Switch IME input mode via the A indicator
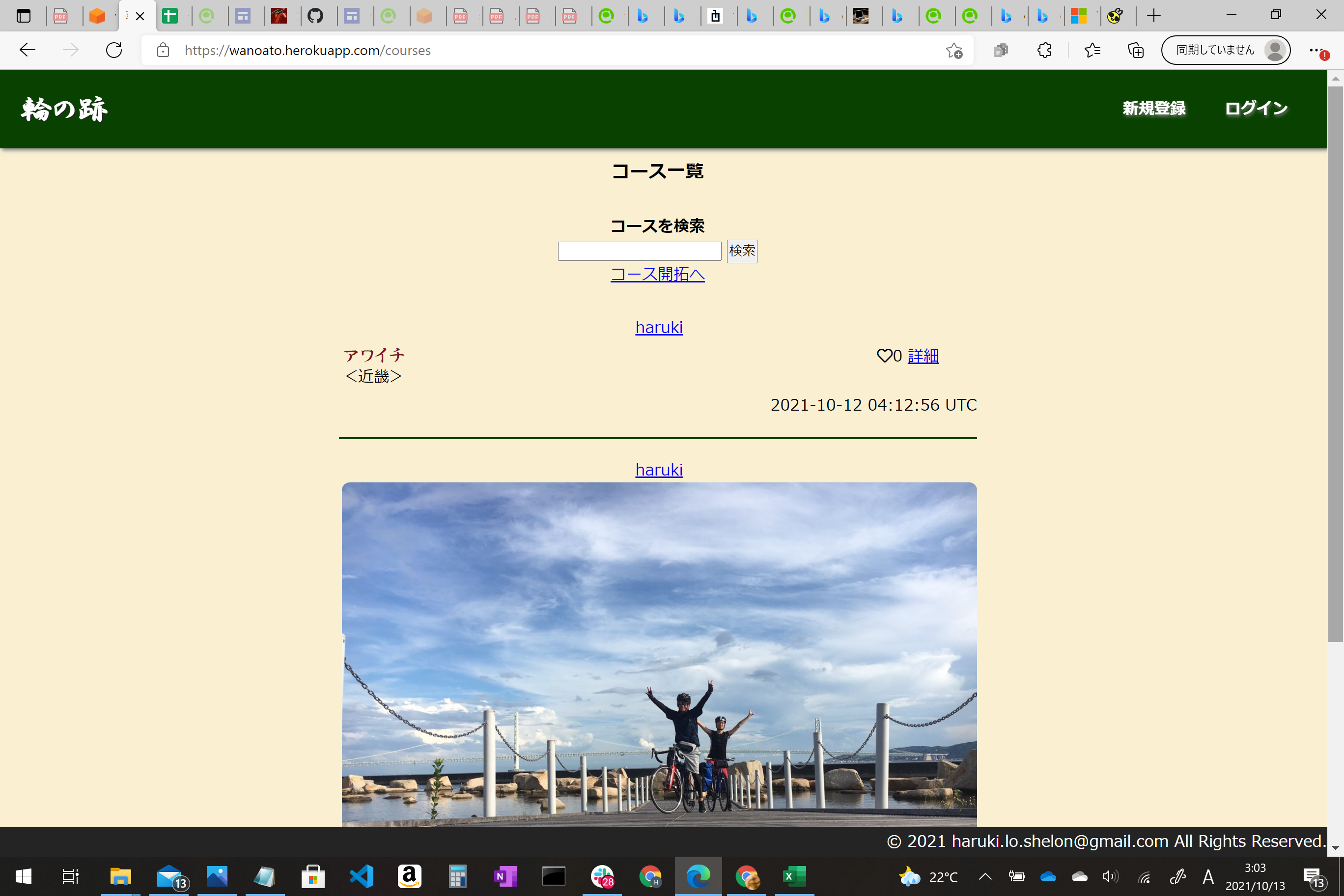Screen dimensions: 1344x896 1208,876
